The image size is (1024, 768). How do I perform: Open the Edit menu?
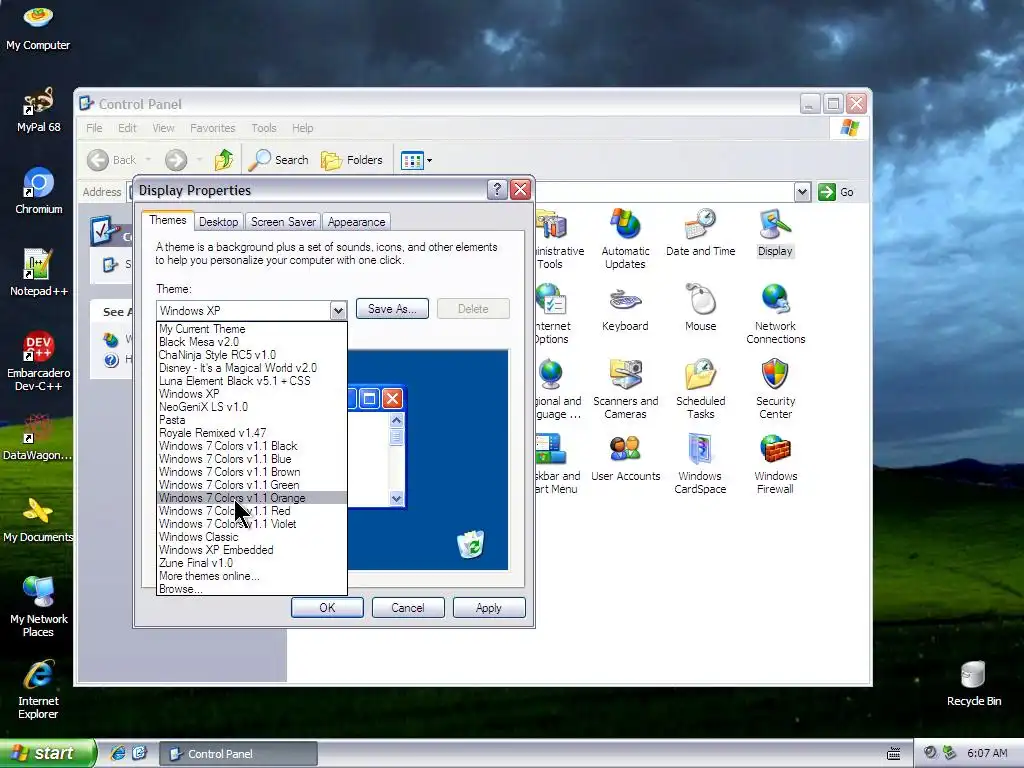(127, 128)
